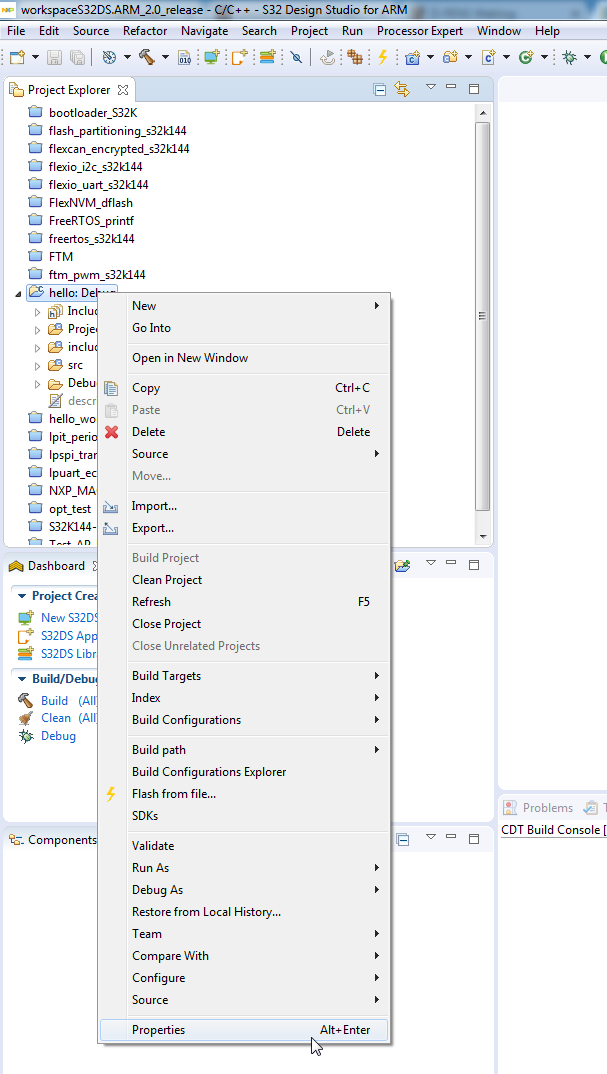The height and width of the screenshot is (1074, 607).
Task: Open the Debug As submenu
Action: coord(244,890)
